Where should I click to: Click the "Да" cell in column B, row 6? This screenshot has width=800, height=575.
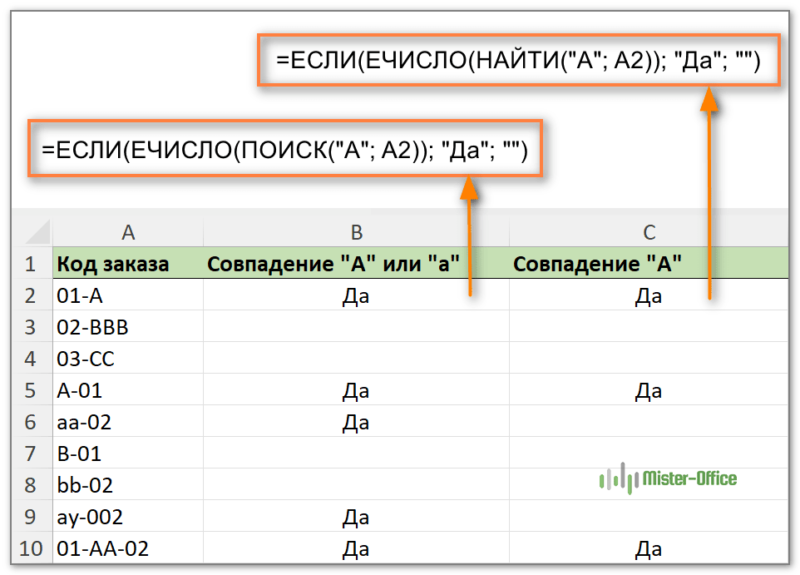[356, 423]
